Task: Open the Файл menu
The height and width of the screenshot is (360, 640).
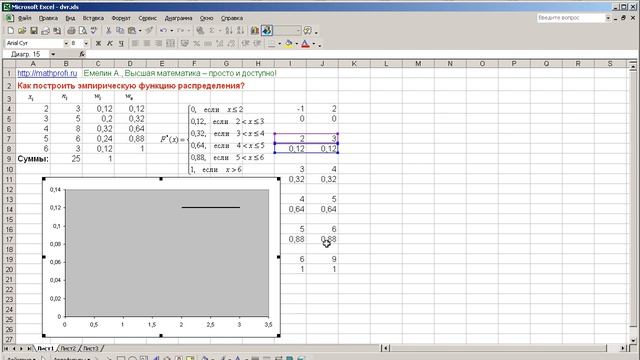Action: tap(24, 18)
